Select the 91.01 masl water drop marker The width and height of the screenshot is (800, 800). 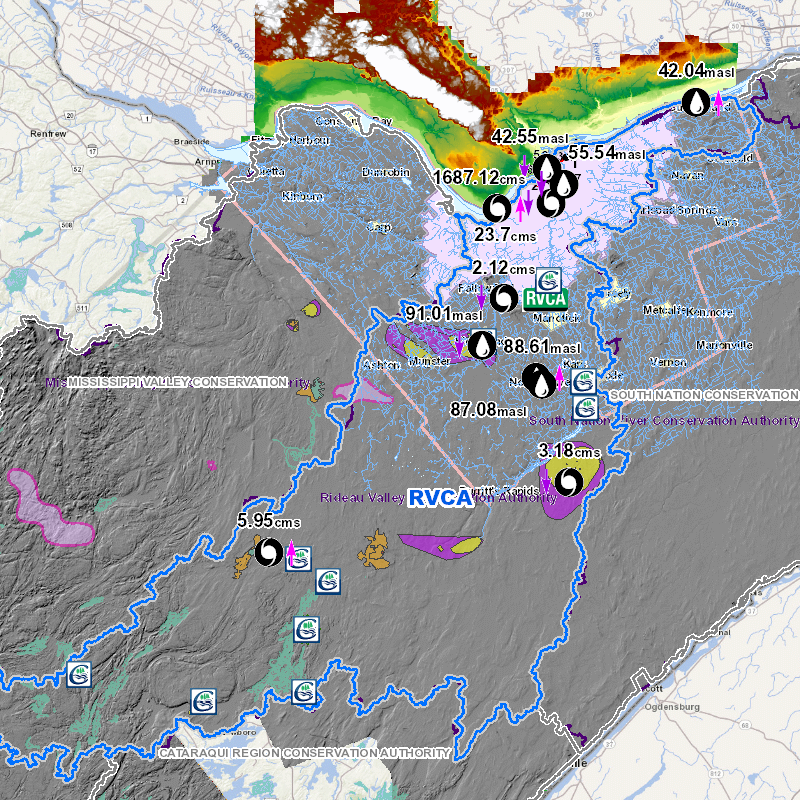(482, 344)
